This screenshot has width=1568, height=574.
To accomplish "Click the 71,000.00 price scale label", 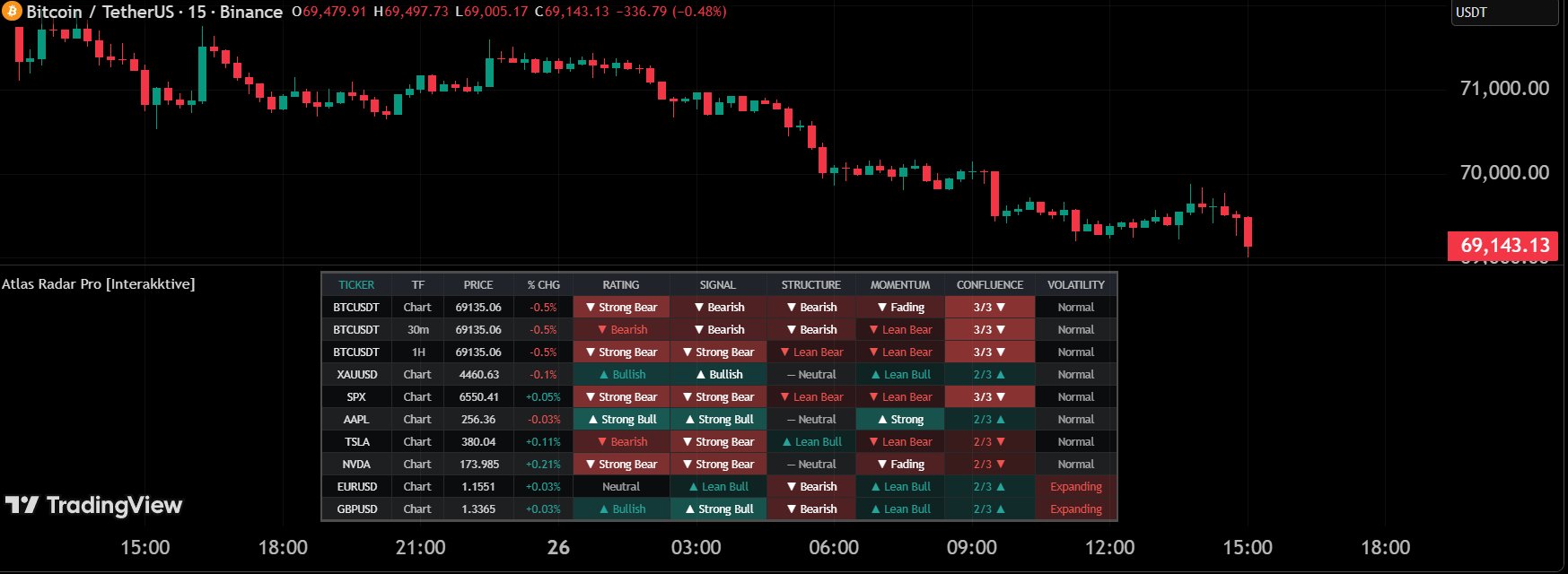I will click(x=1504, y=88).
